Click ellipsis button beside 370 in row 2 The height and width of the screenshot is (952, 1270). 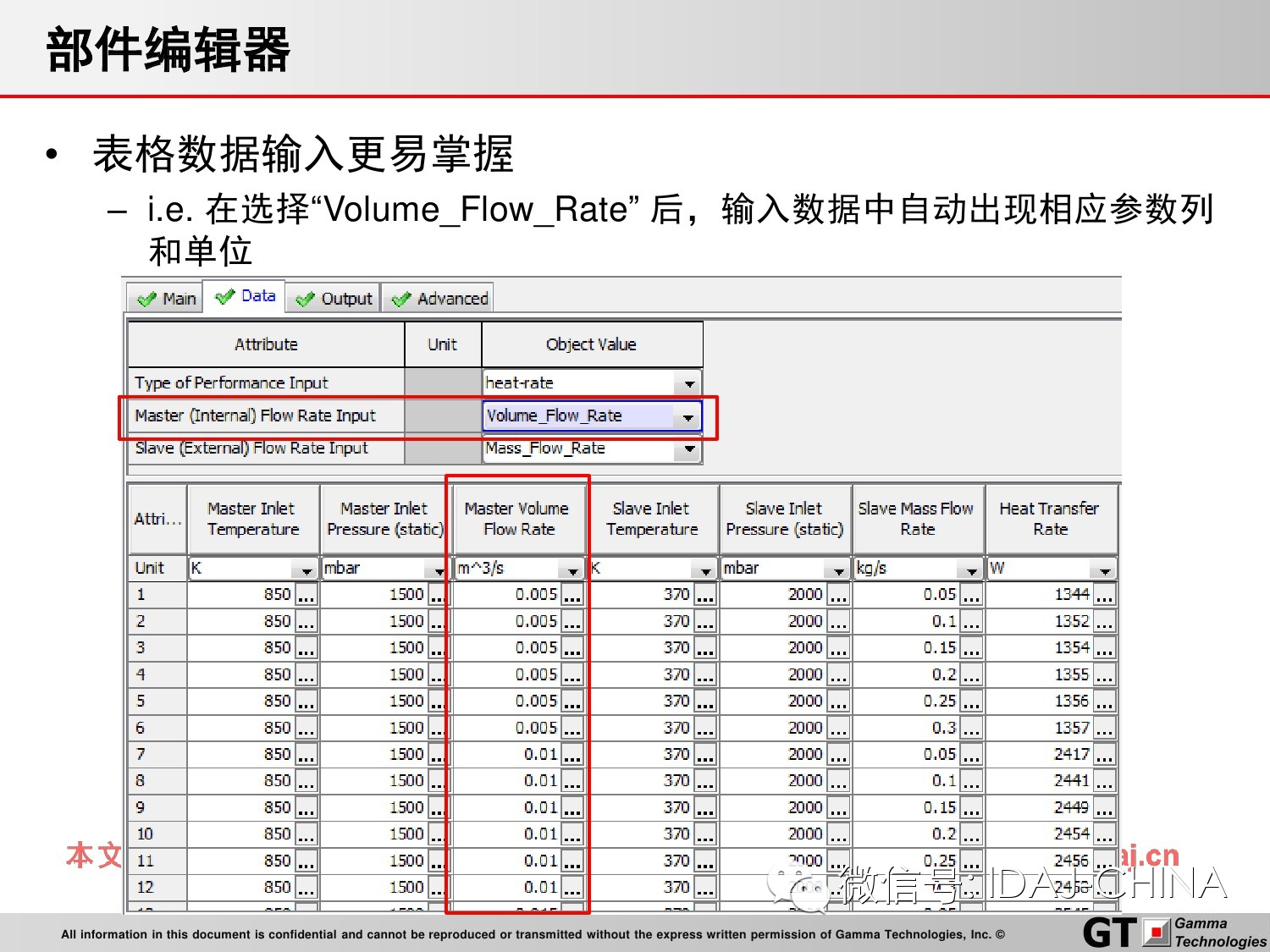(x=705, y=622)
